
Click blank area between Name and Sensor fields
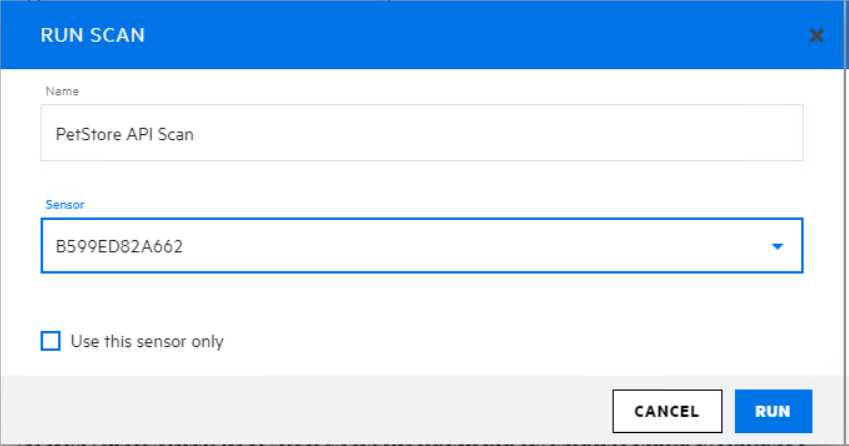[x=420, y=180]
